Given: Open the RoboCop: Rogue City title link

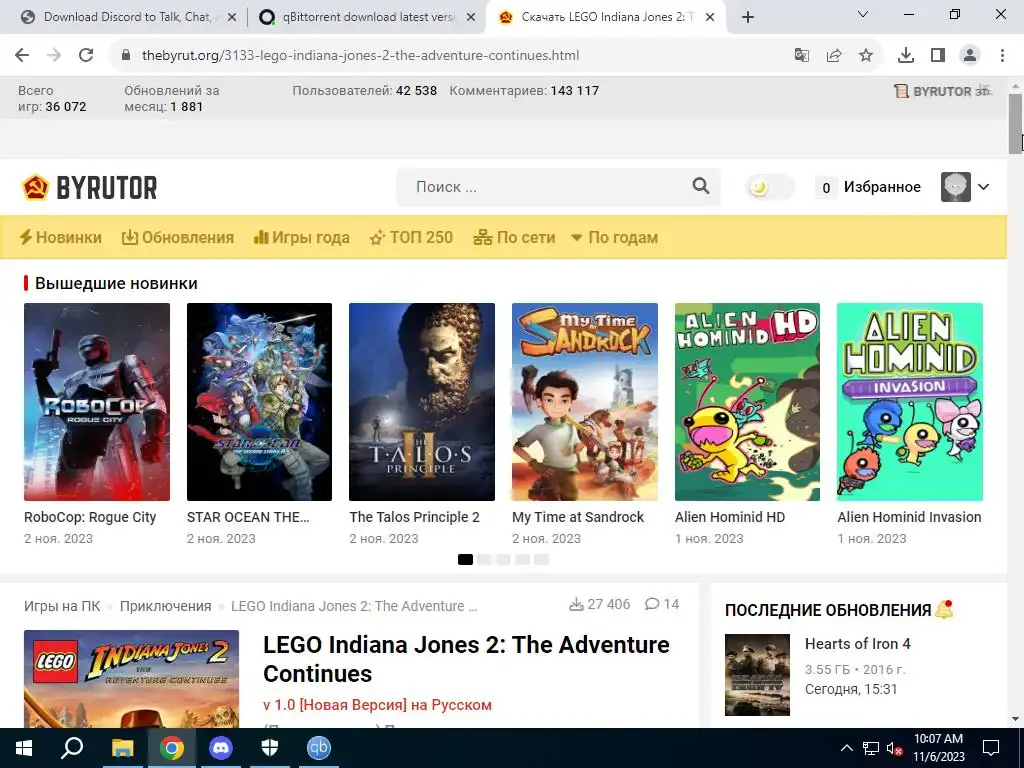Looking at the screenshot, I should coord(90,517).
